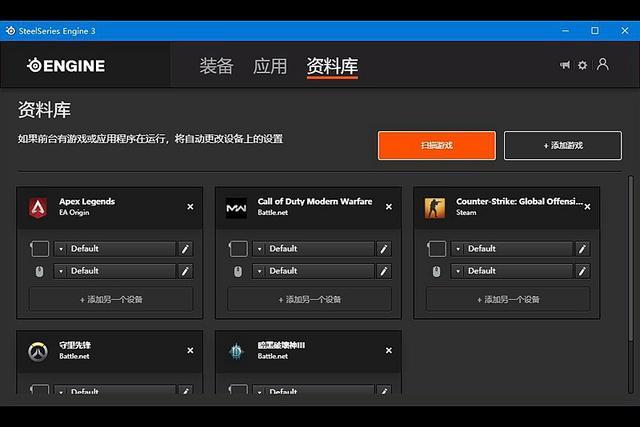Viewport: 640px width, 427px height.
Task: Click 'Counter-Strike: Global Offensi...' title
Action: pos(519,202)
